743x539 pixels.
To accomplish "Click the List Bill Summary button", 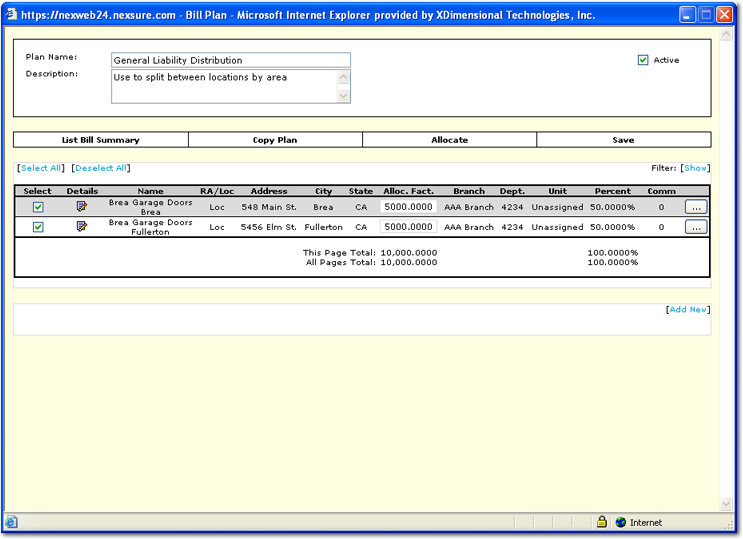I will (x=100, y=140).
